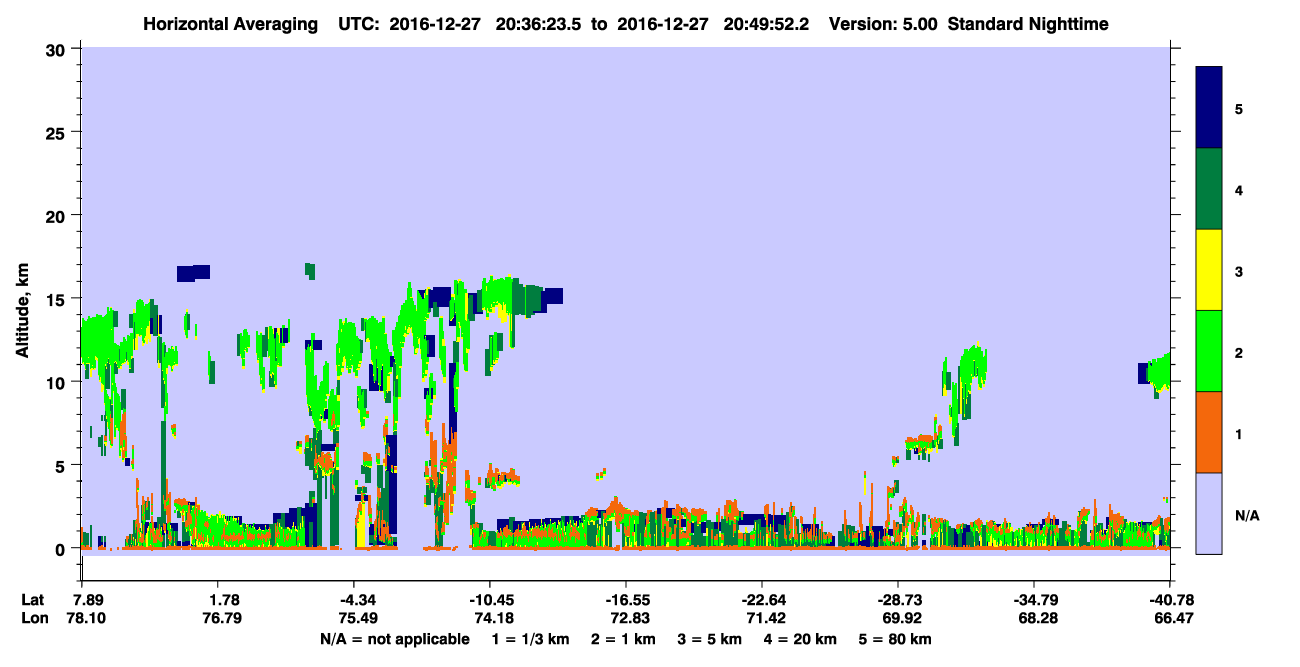Click the dark blue color bar segment 5
This screenshot has height=667, width=1300.
pyautogui.click(x=1209, y=107)
